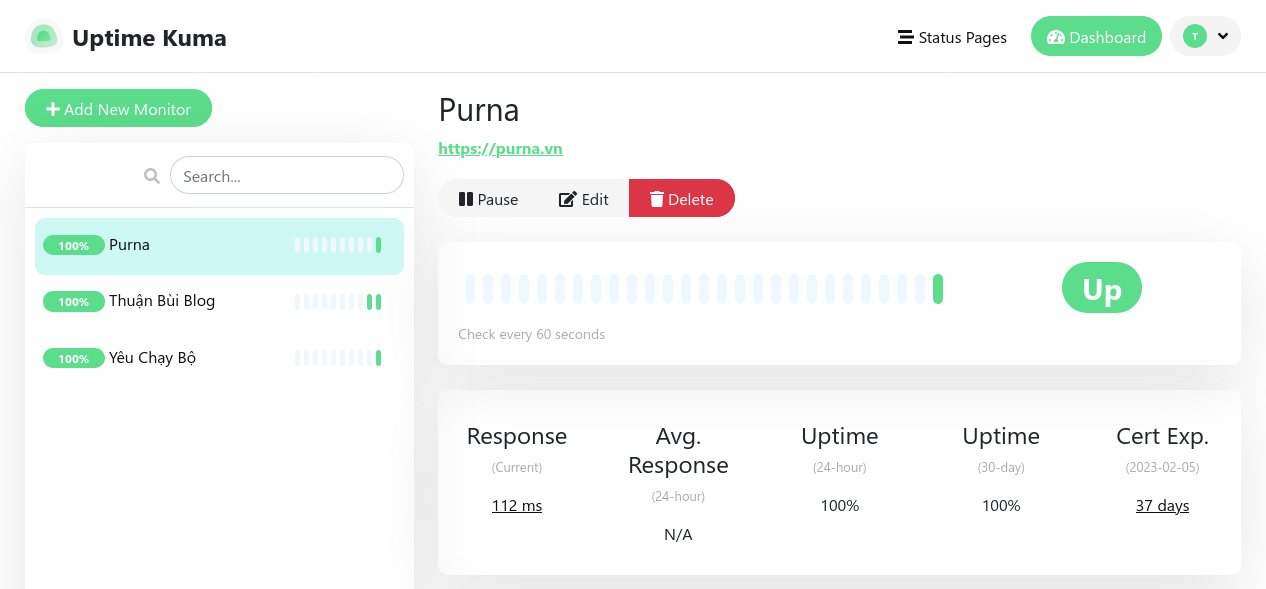This screenshot has width=1266, height=589.
Task: Click the trash icon on Delete
Action: [x=656, y=199]
